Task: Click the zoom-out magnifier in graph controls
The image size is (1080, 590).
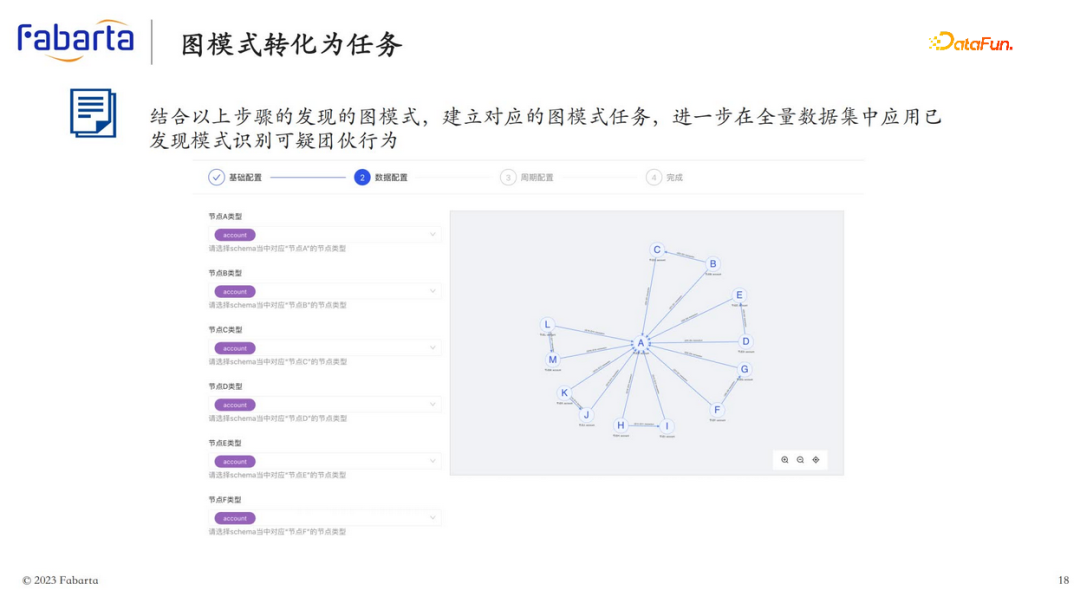Action: point(800,460)
